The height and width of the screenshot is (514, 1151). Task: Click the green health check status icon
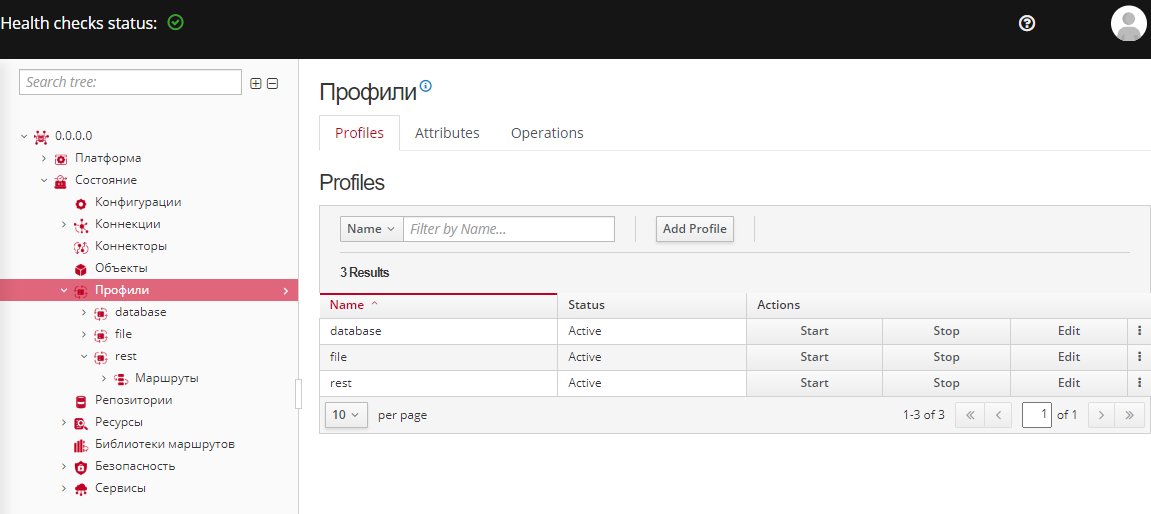coord(176,22)
